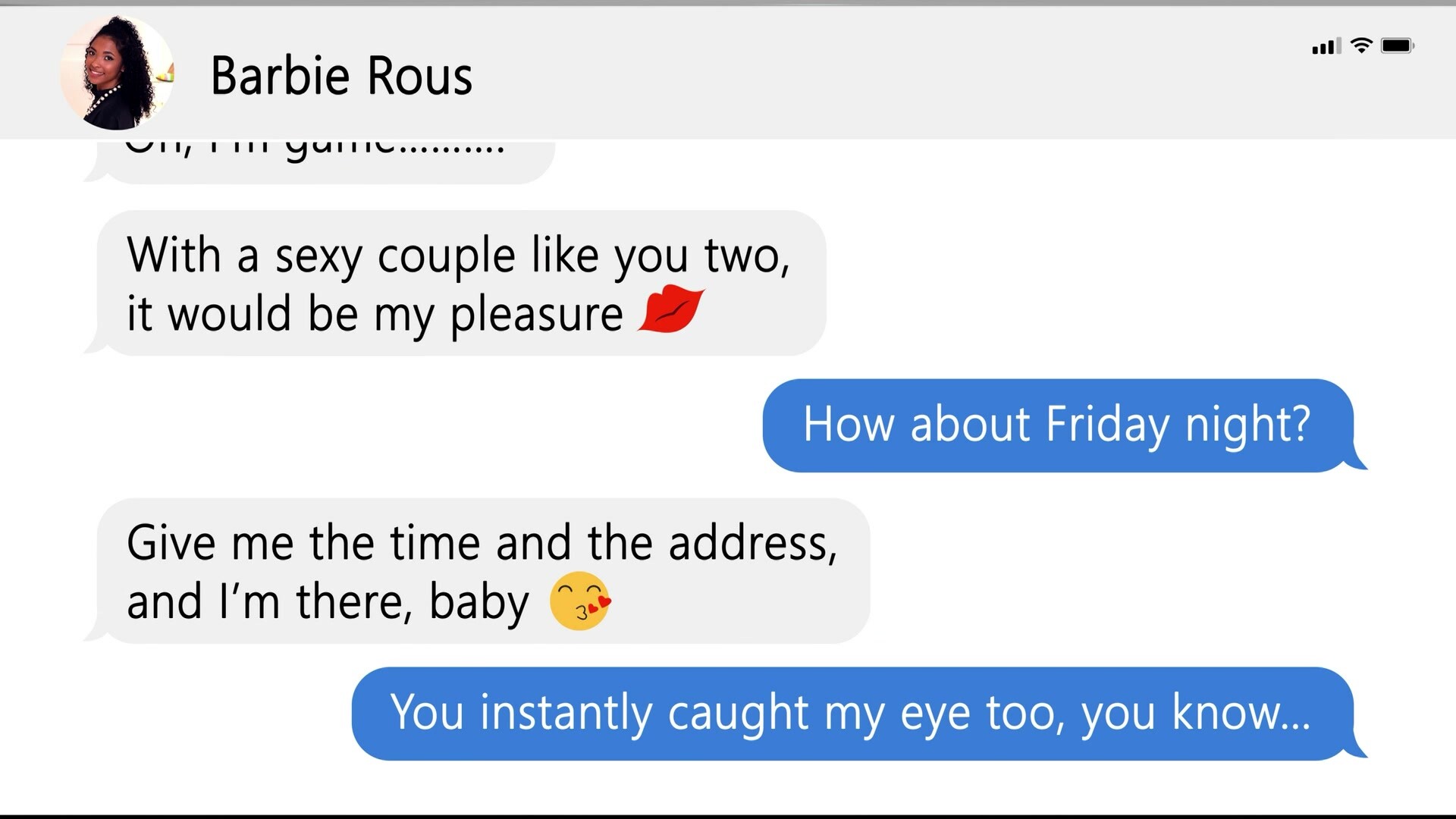Click the word "instantly" in the blue bubble
1456x819 pixels.
click(566, 714)
